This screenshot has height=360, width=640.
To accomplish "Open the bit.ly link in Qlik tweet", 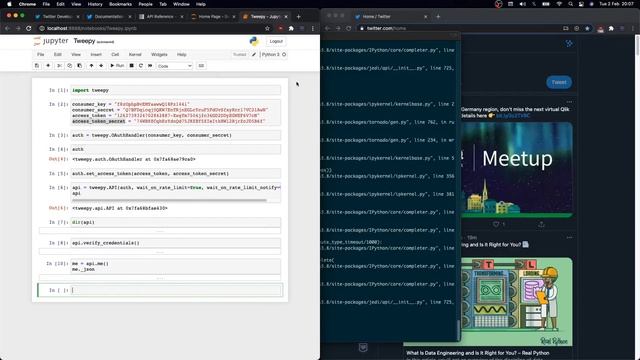I will (513, 116).
